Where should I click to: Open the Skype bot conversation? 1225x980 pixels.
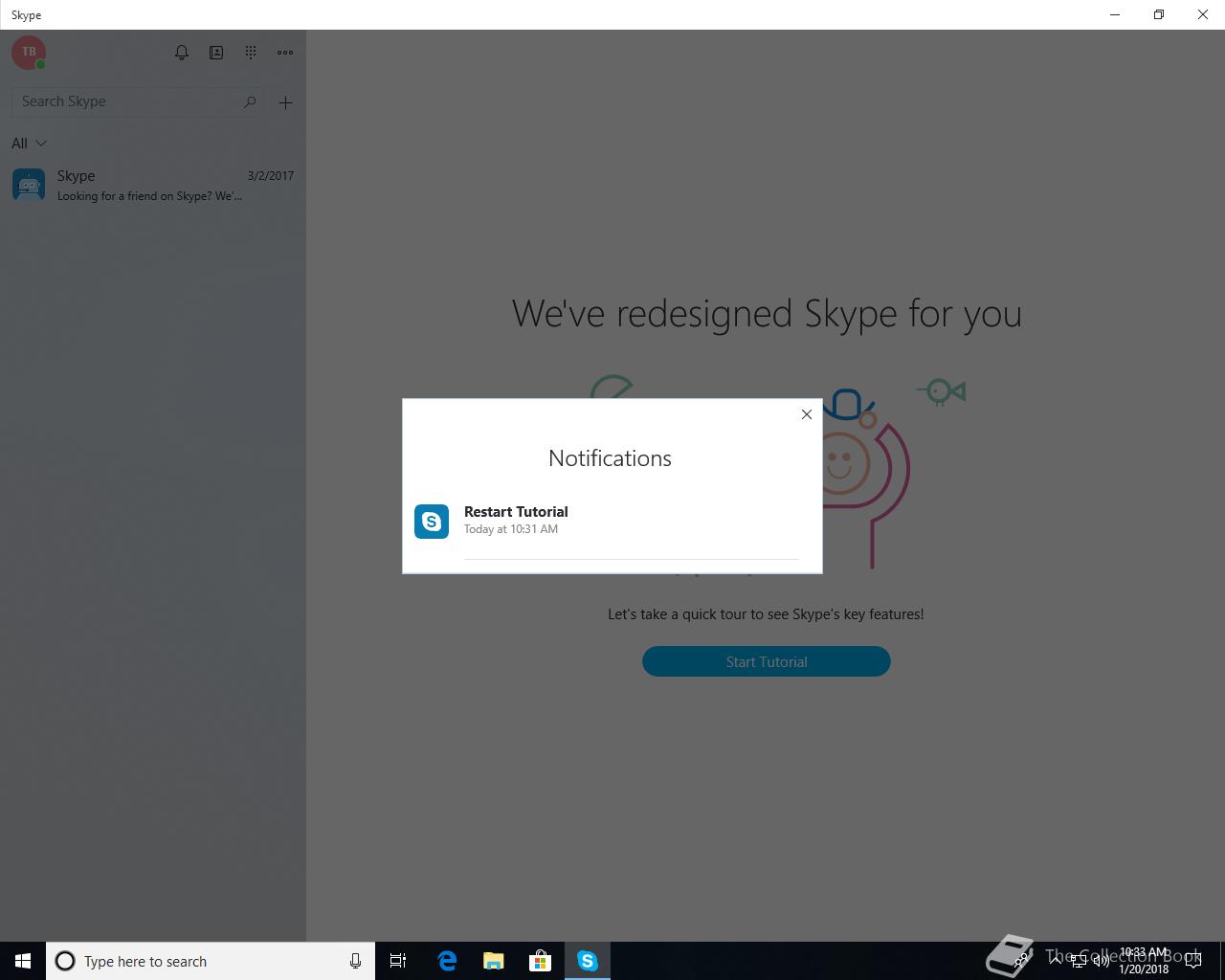(x=153, y=185)
